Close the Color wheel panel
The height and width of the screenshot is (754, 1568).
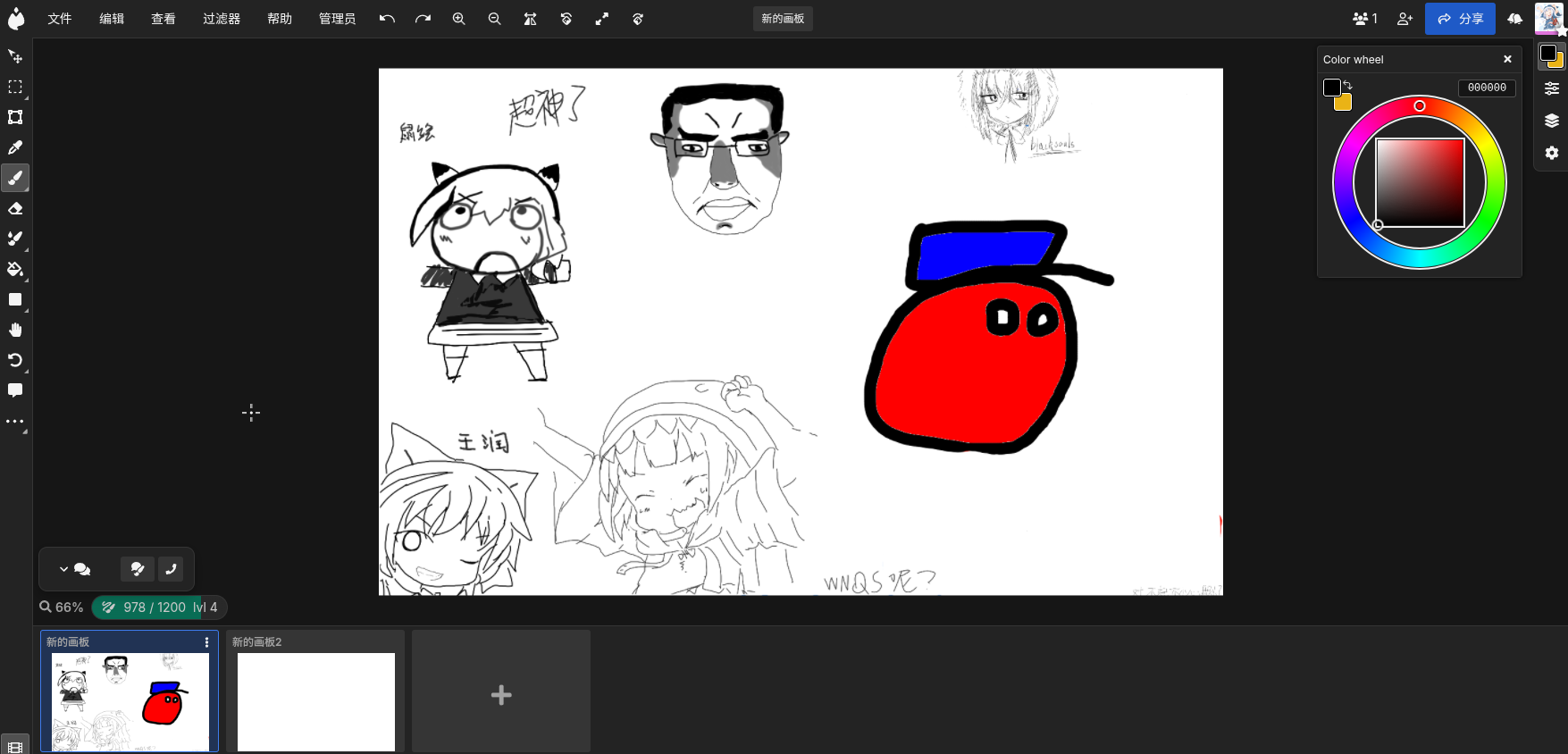point(1507,59)
